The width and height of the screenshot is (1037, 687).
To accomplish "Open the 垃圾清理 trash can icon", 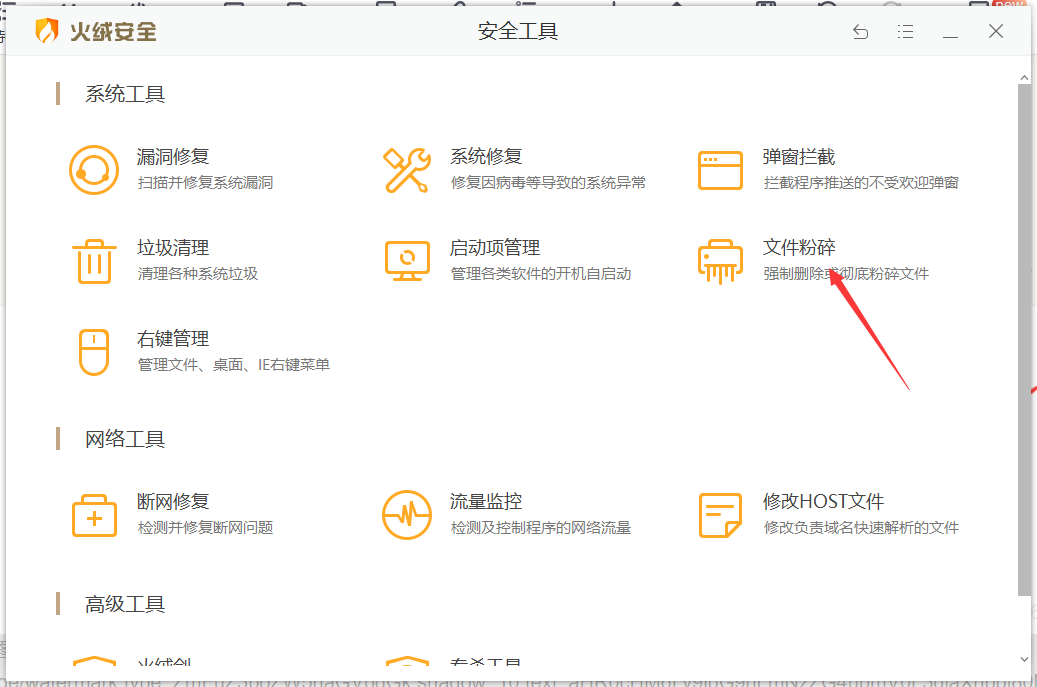I will click(x=94, y=261).
